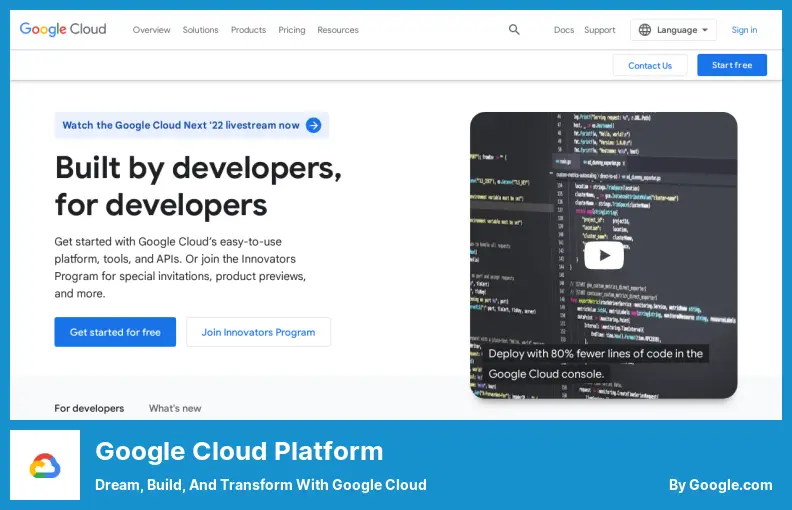
Task: Click the 'Google Cloud Platform' title text
Action: coord(239,451)
